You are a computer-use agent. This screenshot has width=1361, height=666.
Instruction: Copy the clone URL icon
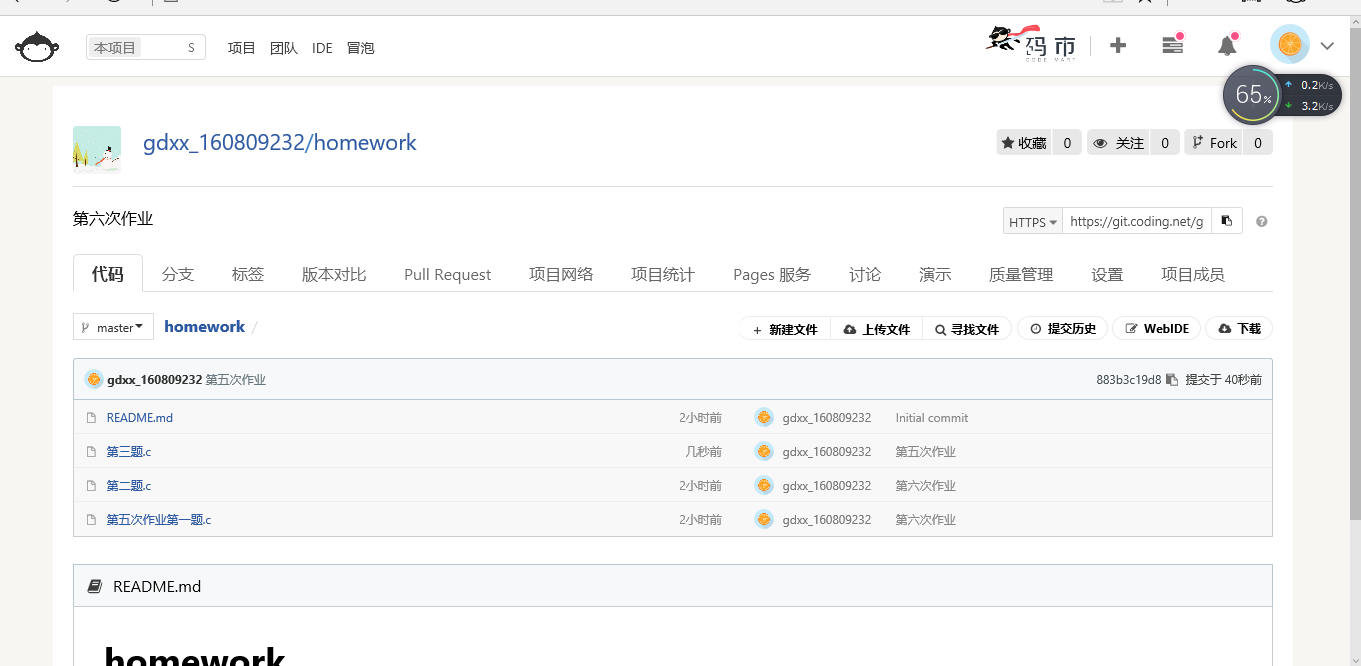pos(1227,222)
